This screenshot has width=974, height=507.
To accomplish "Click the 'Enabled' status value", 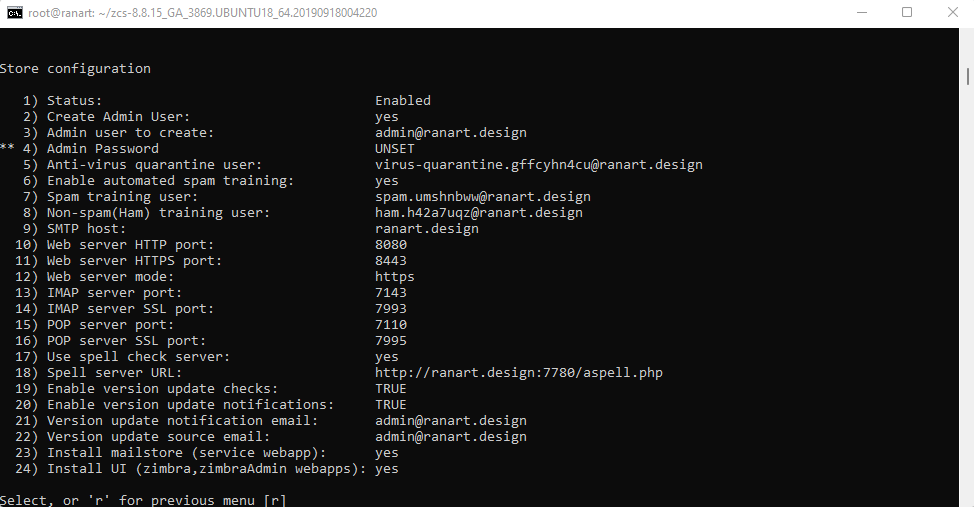I will tap(403, 101).
